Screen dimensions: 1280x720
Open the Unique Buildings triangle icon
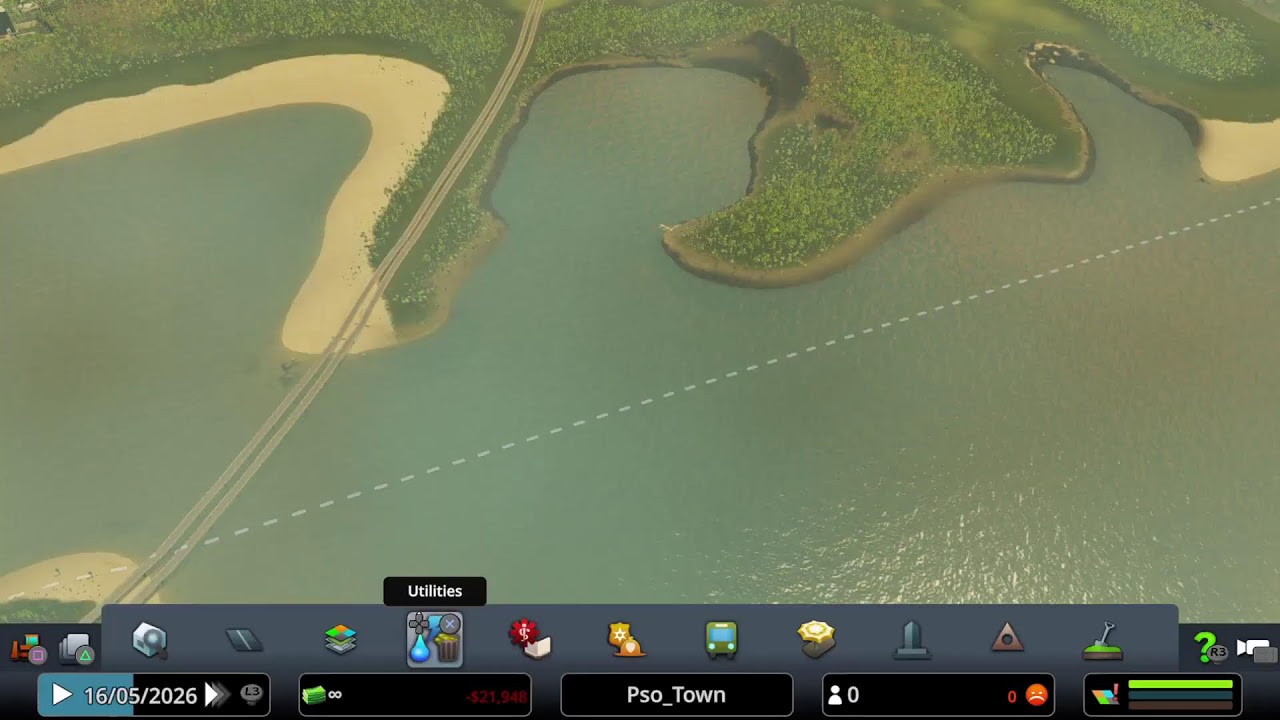(x=1007, y=639)
